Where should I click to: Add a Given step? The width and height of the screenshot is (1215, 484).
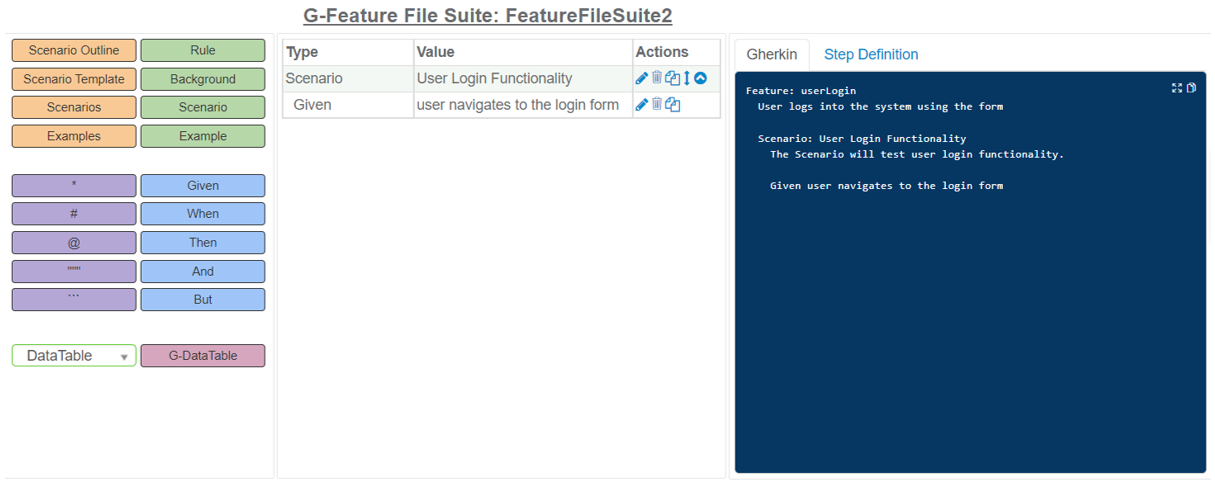click(x=203, y=185)
